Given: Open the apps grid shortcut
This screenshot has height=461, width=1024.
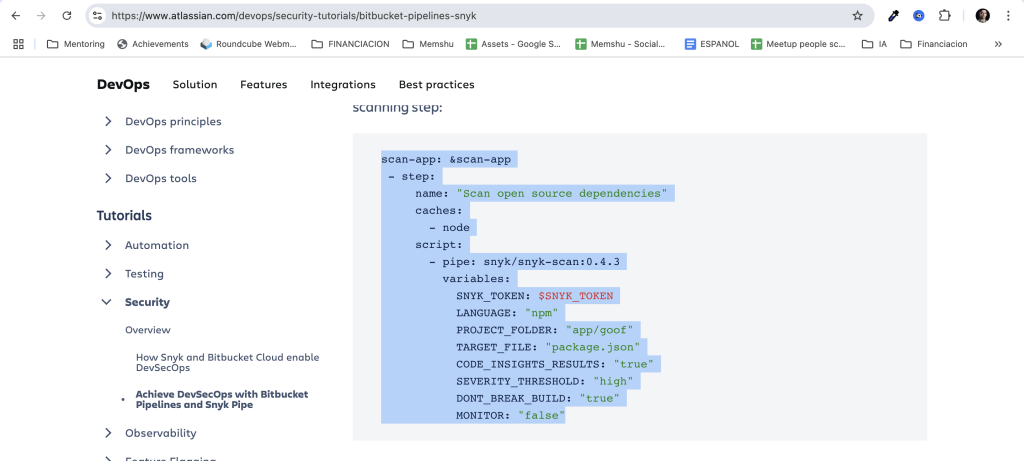Looking at the screenshot, I should (18, 44).
